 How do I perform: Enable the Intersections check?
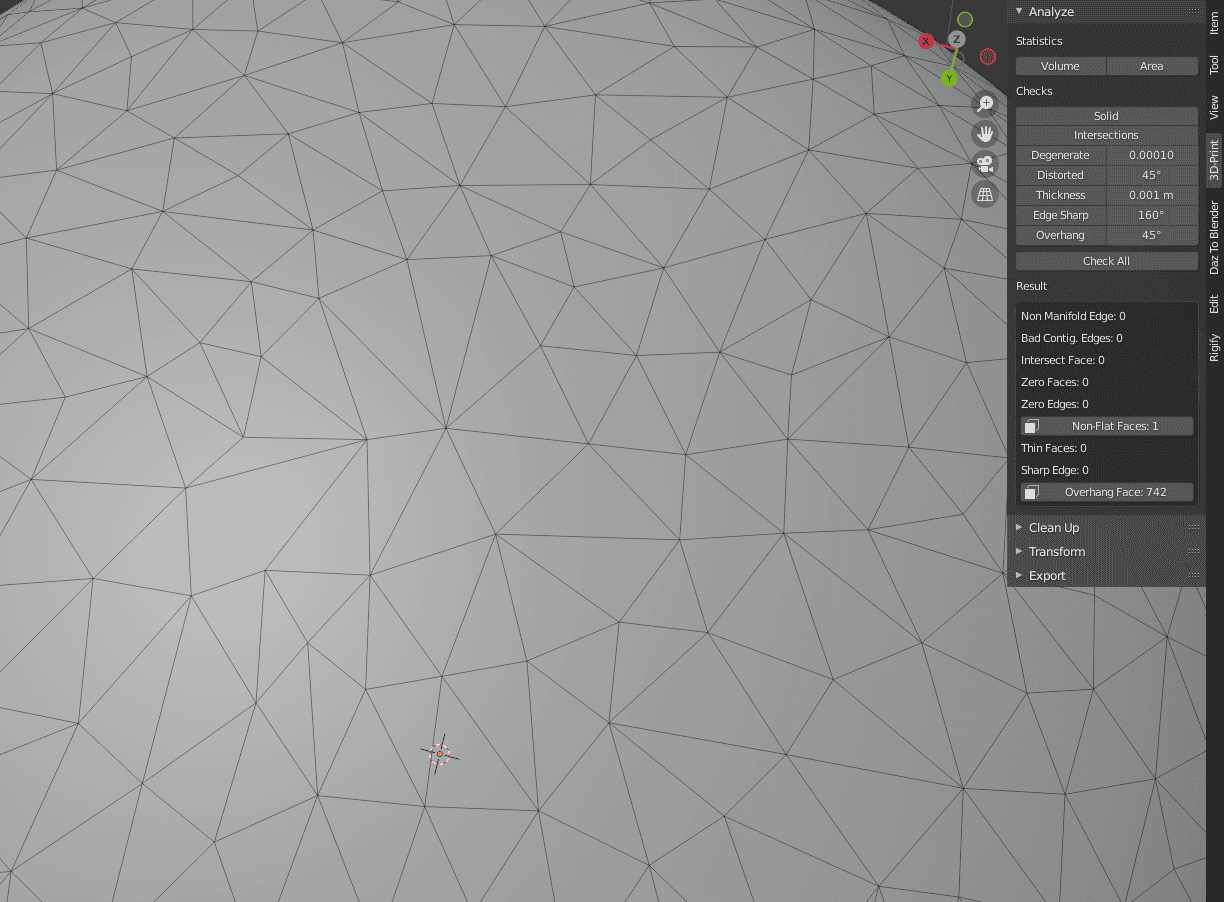point(1106,135)
